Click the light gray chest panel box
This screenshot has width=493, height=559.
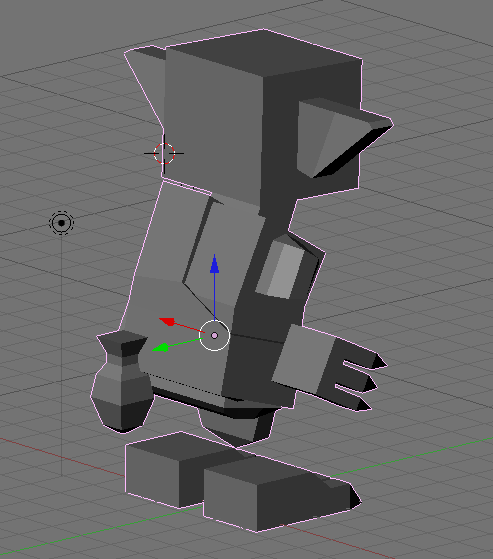280,269
